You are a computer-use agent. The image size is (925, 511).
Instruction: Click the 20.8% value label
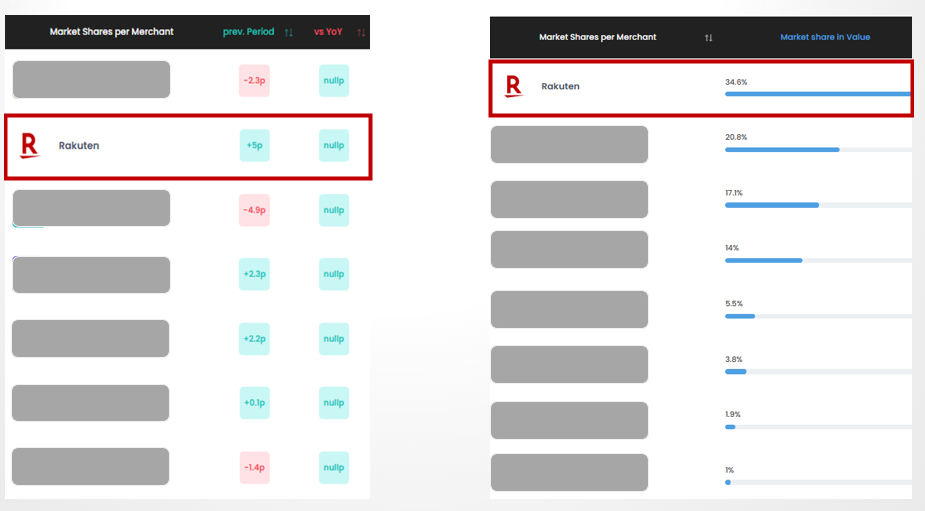(736, 137)
